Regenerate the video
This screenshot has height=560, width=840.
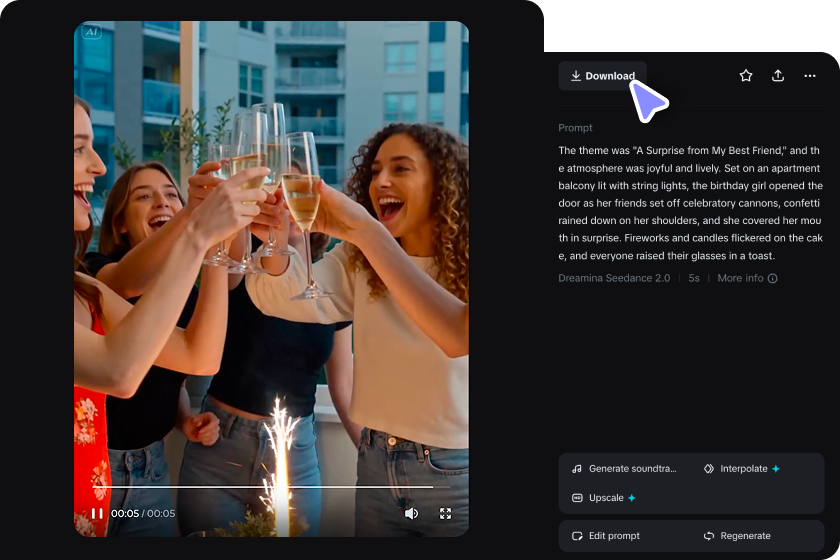tap(737, 536)
